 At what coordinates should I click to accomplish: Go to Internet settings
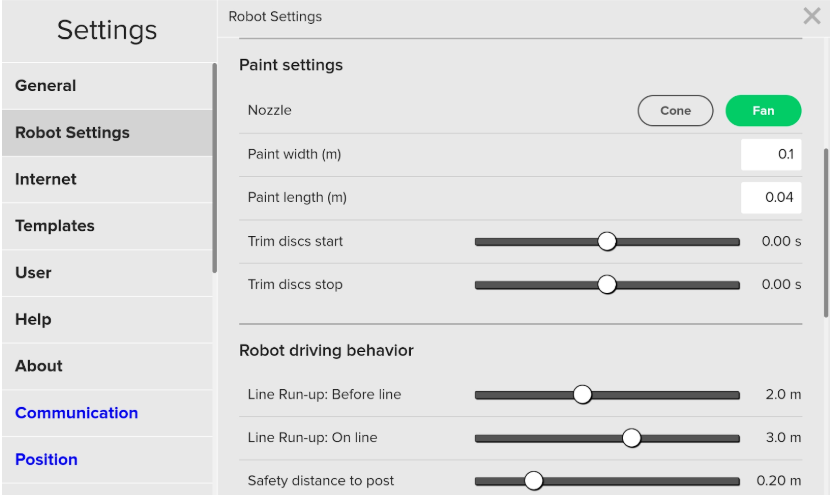tap(106, 180)
